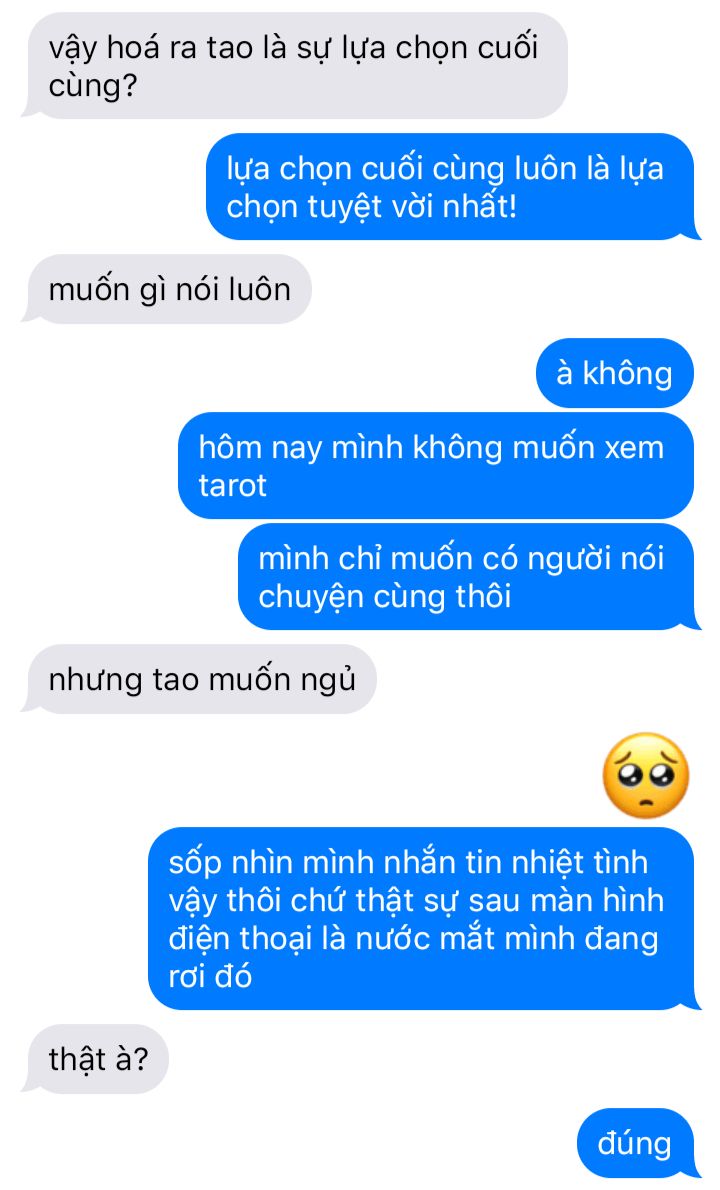Click the word 'cùng?' in the first gray bubble
Image resolution: width=720 pixels, height=1190 pixels.
pyautogui.click(x=93, y=87)
